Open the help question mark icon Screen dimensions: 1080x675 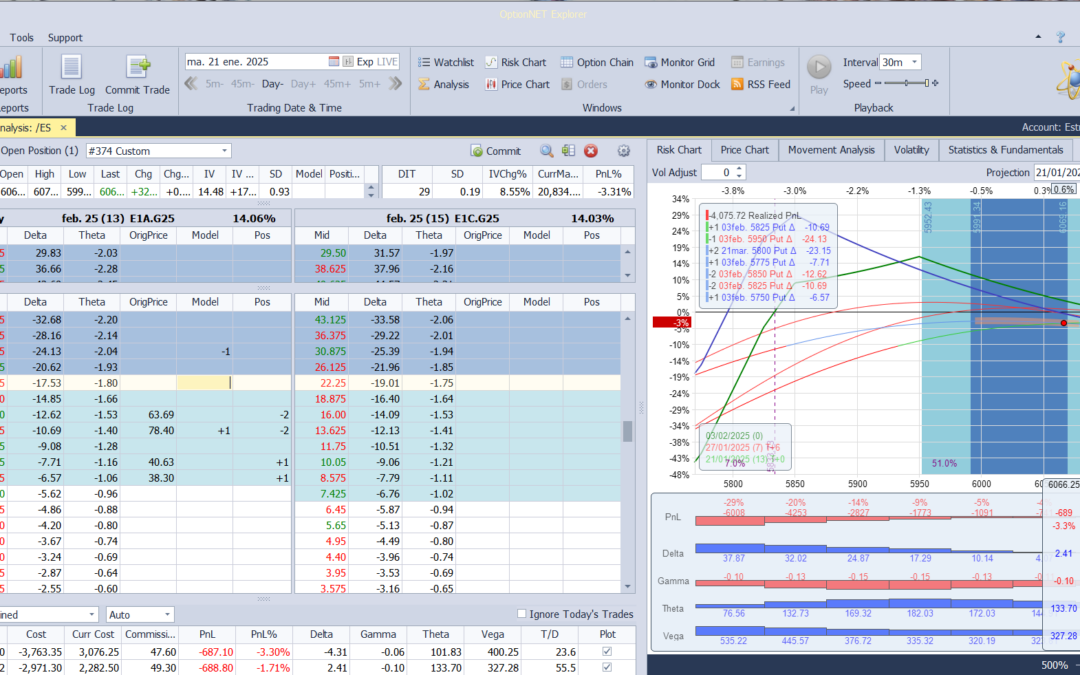1061,37
